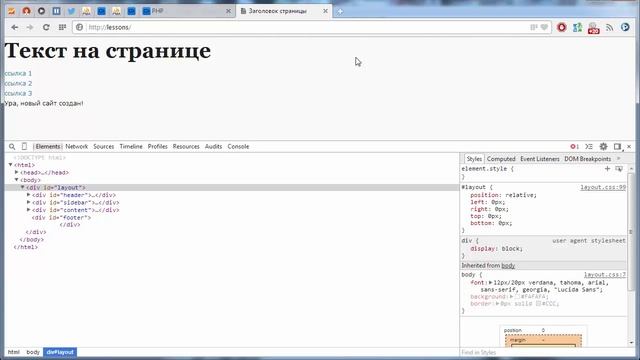Screen dimensions: 640x360
Task: Open DevTools settings gear
Action: click(x=603, y=147)
